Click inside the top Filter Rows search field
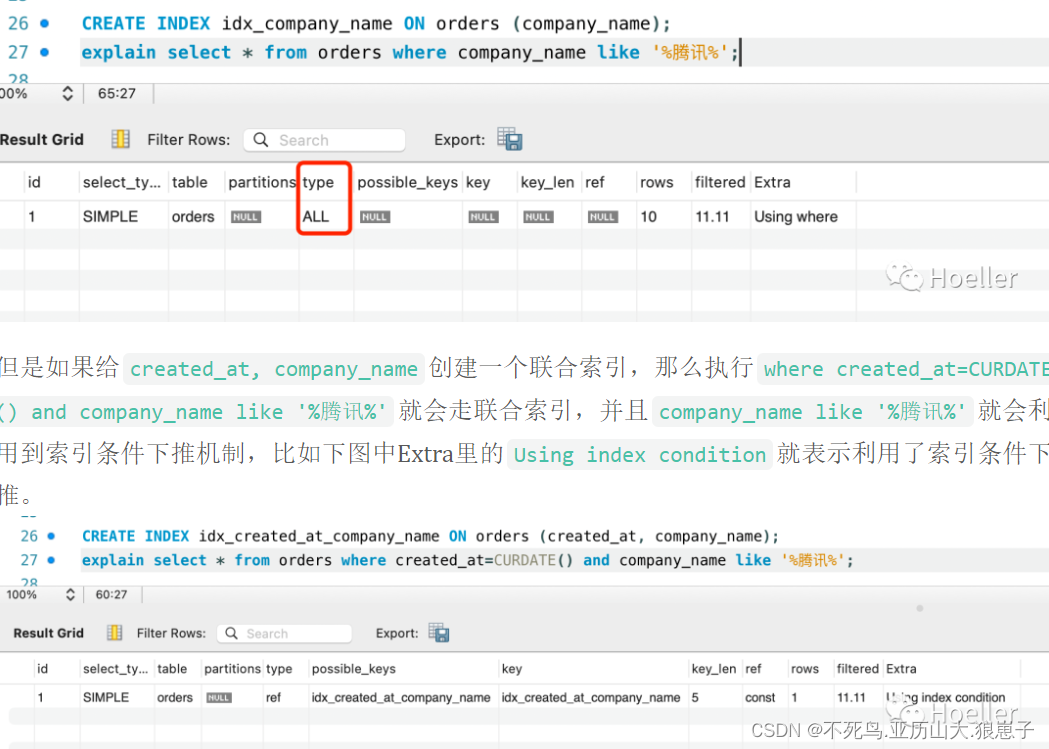This screenshot has height=749, width=1049. click(330, 139)
